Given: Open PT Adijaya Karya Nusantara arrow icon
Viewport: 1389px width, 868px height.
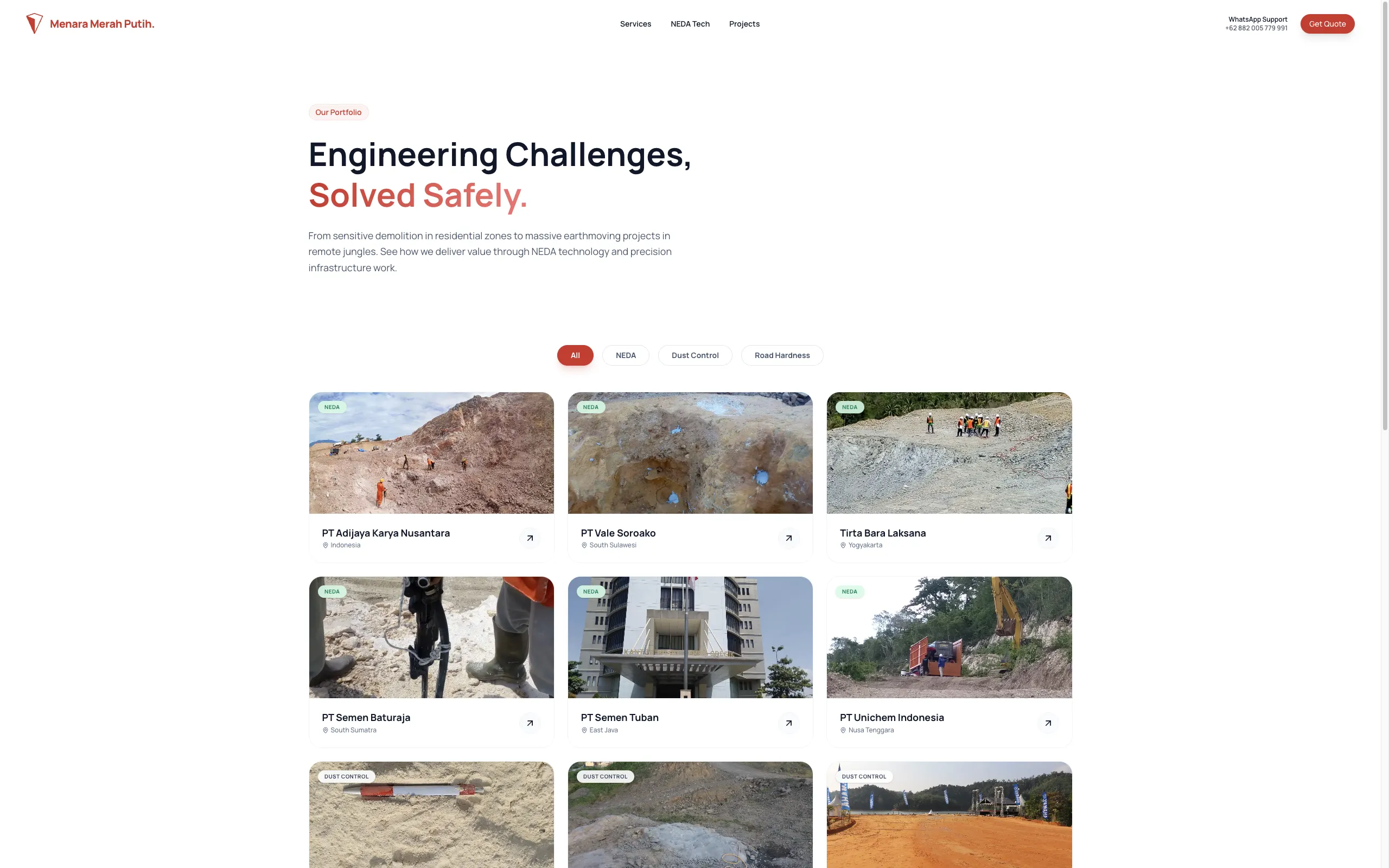Looking at the screenshot, I should coord(530,539).
